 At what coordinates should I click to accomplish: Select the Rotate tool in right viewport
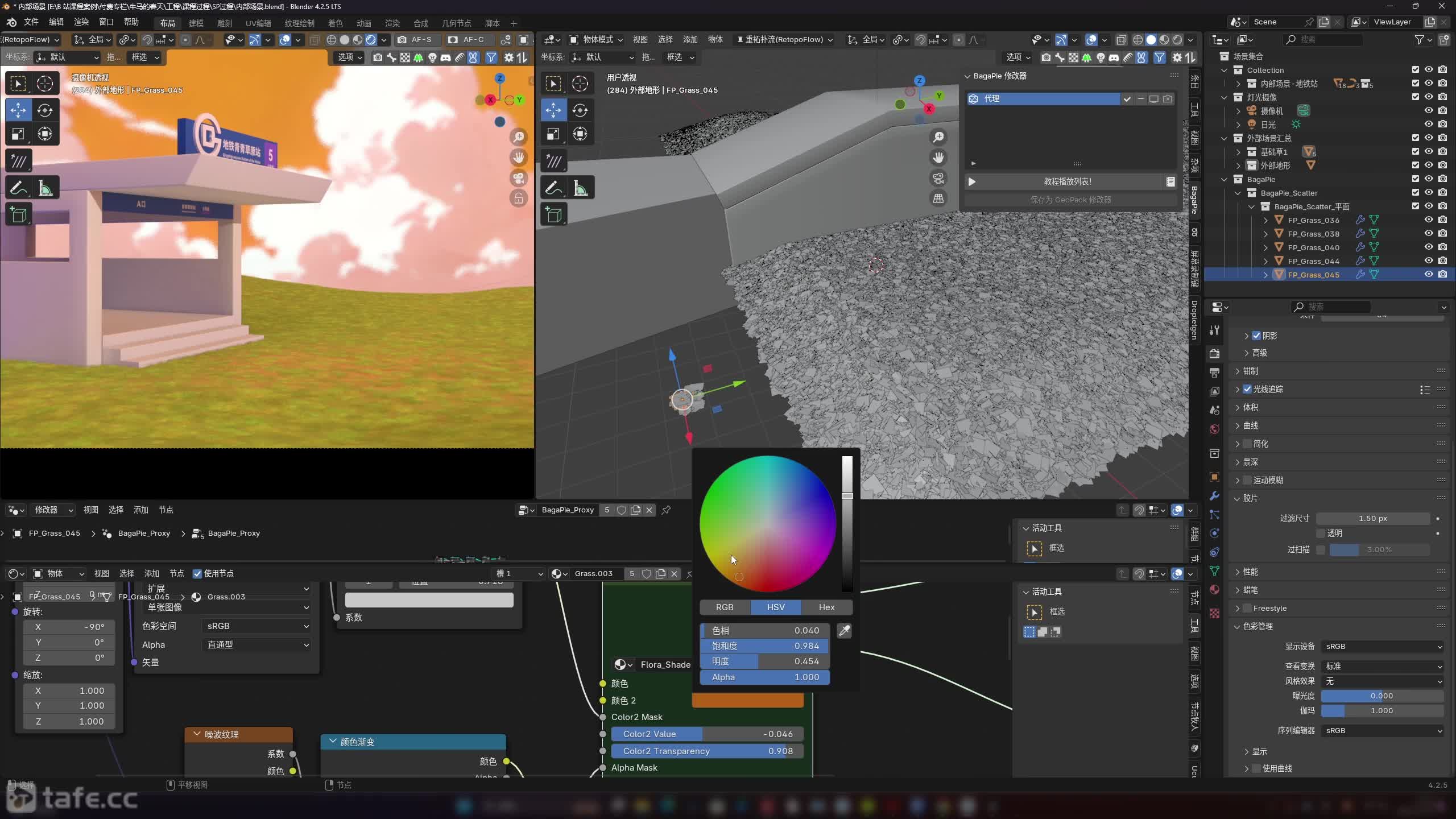pos(580,110)
